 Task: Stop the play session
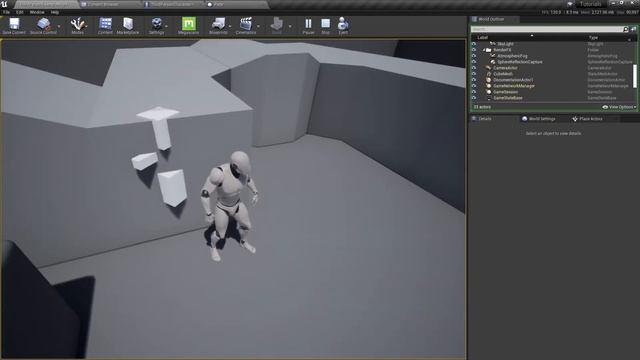tap(325, 24)
